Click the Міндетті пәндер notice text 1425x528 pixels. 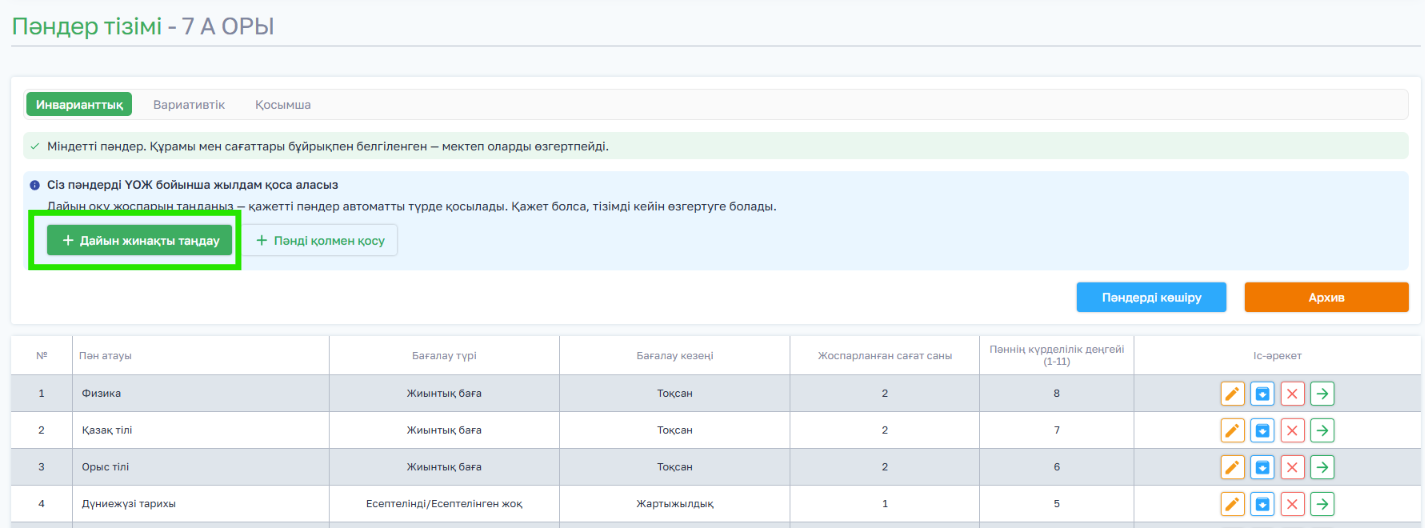(x=327, y=146)
